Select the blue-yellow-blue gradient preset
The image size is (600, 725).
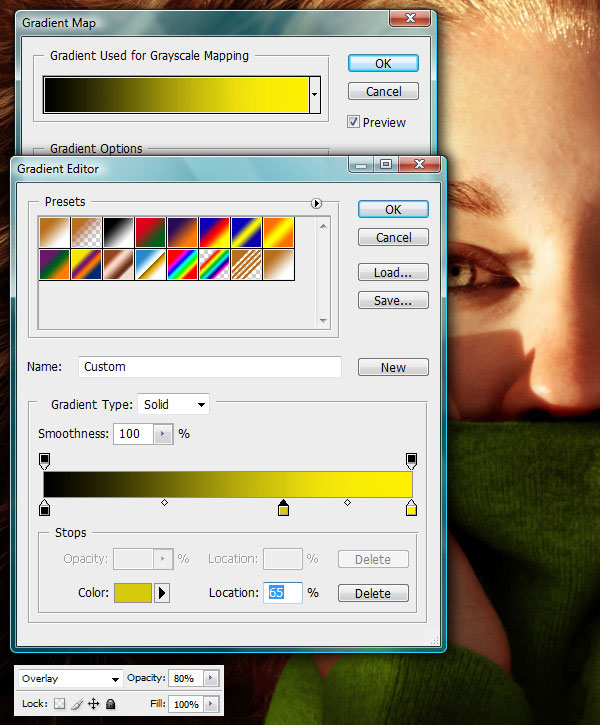tap(246, 233)
